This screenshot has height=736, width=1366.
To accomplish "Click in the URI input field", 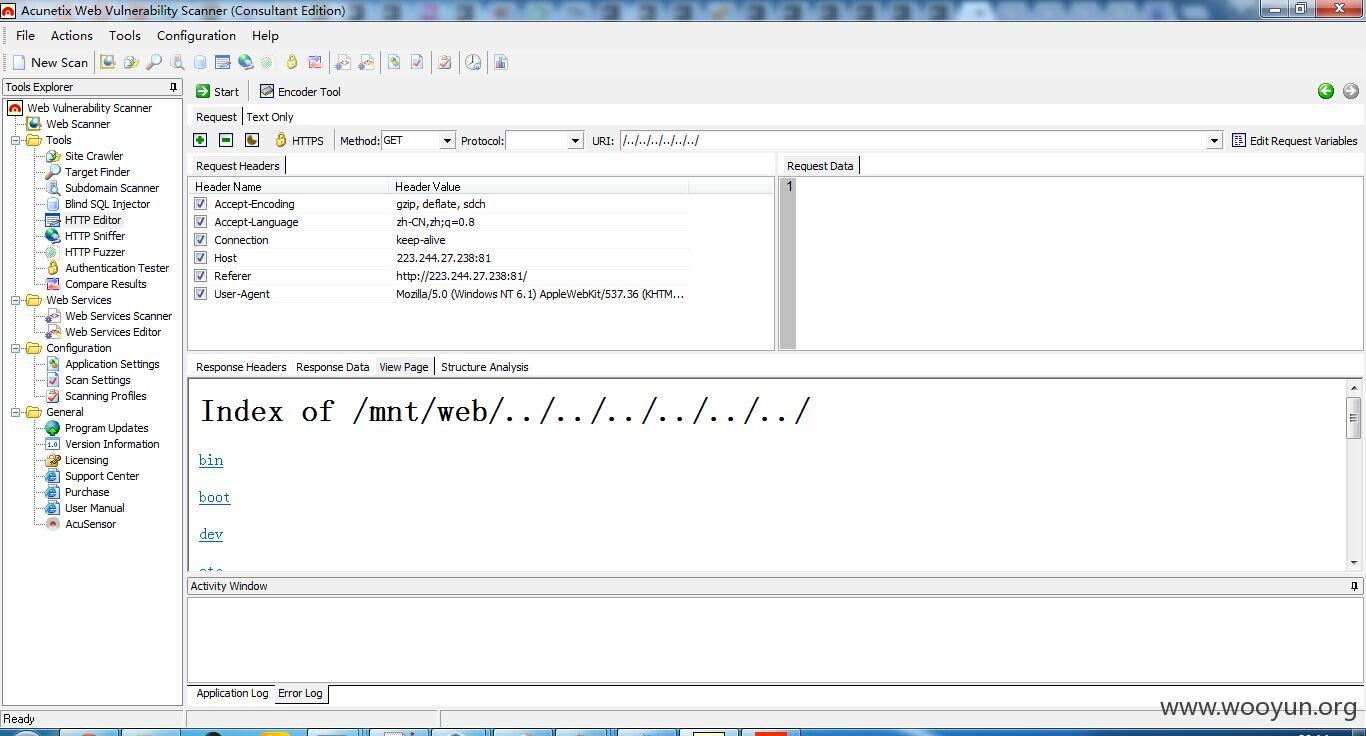I will (x=913, y=141).
